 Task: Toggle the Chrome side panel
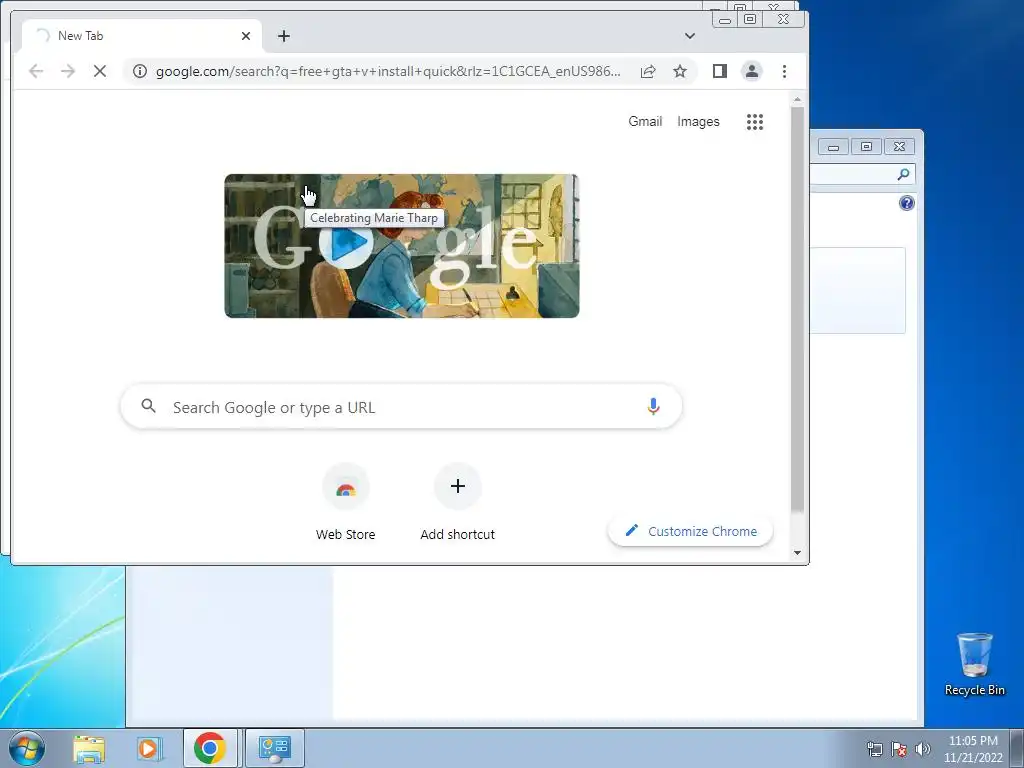[x=720, y=71]
